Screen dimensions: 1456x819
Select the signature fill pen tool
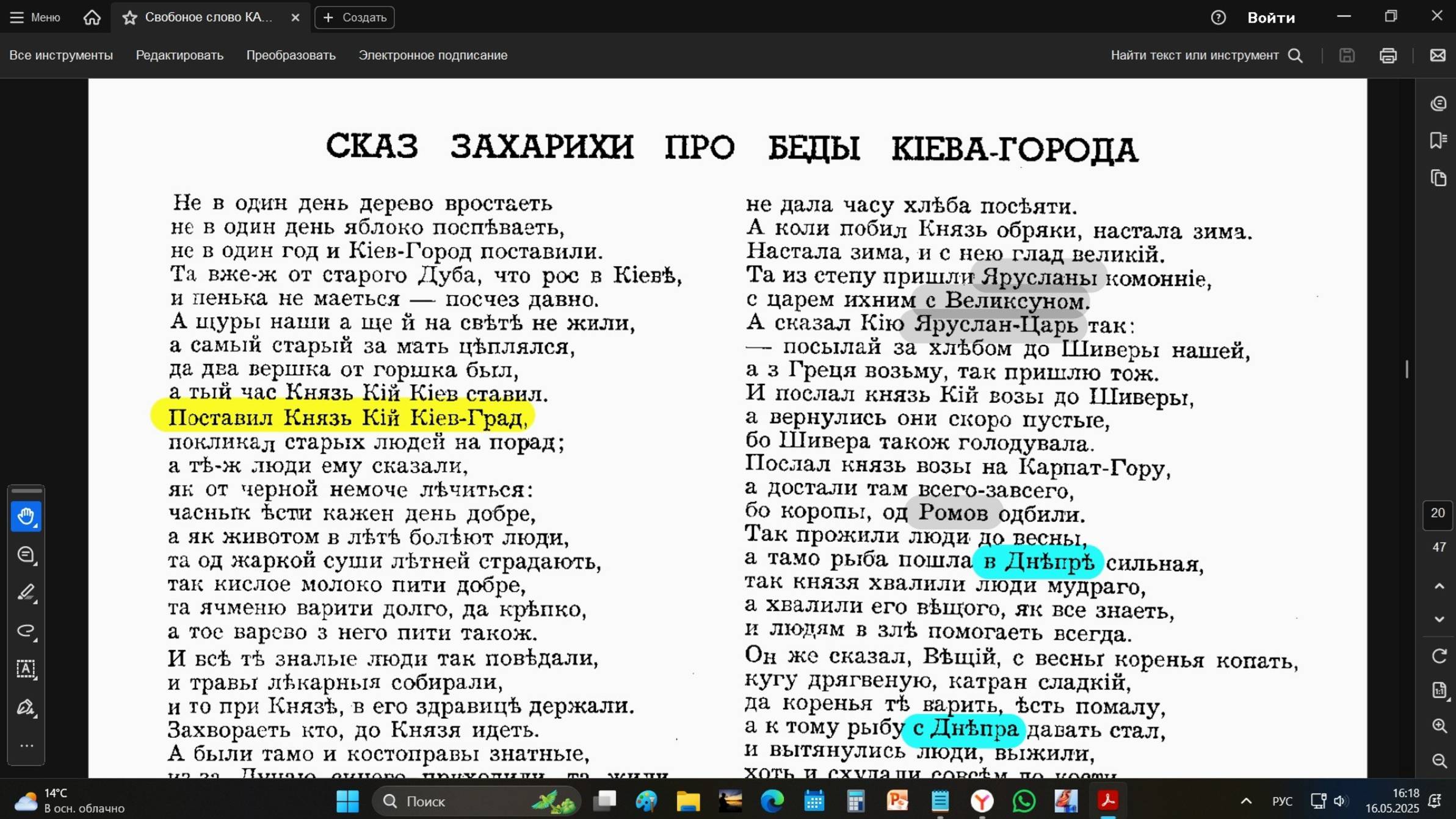pyautogui.click(x=26, y=707)
